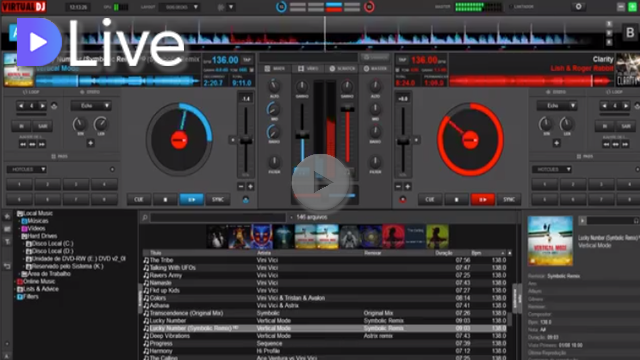This screenshot has width=640, height=360.
Task: Click the left deck jog wheel
Action: [x=179, y=140]
